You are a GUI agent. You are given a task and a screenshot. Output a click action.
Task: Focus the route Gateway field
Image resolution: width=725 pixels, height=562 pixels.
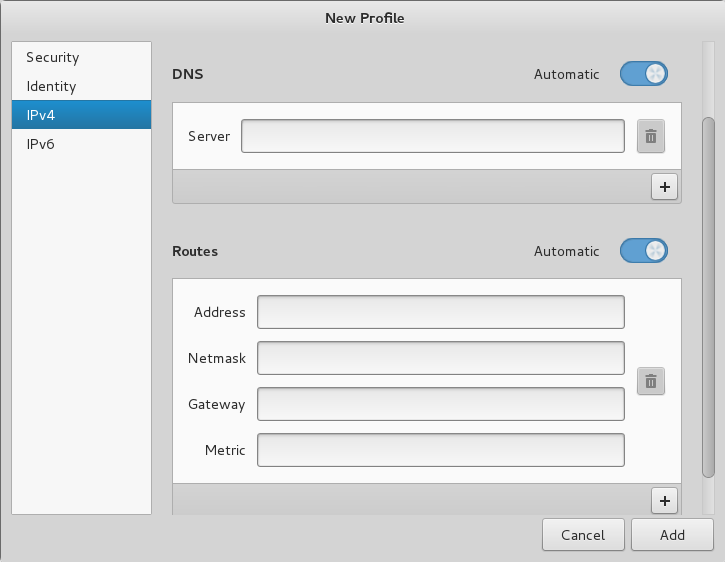coord(441,404)
